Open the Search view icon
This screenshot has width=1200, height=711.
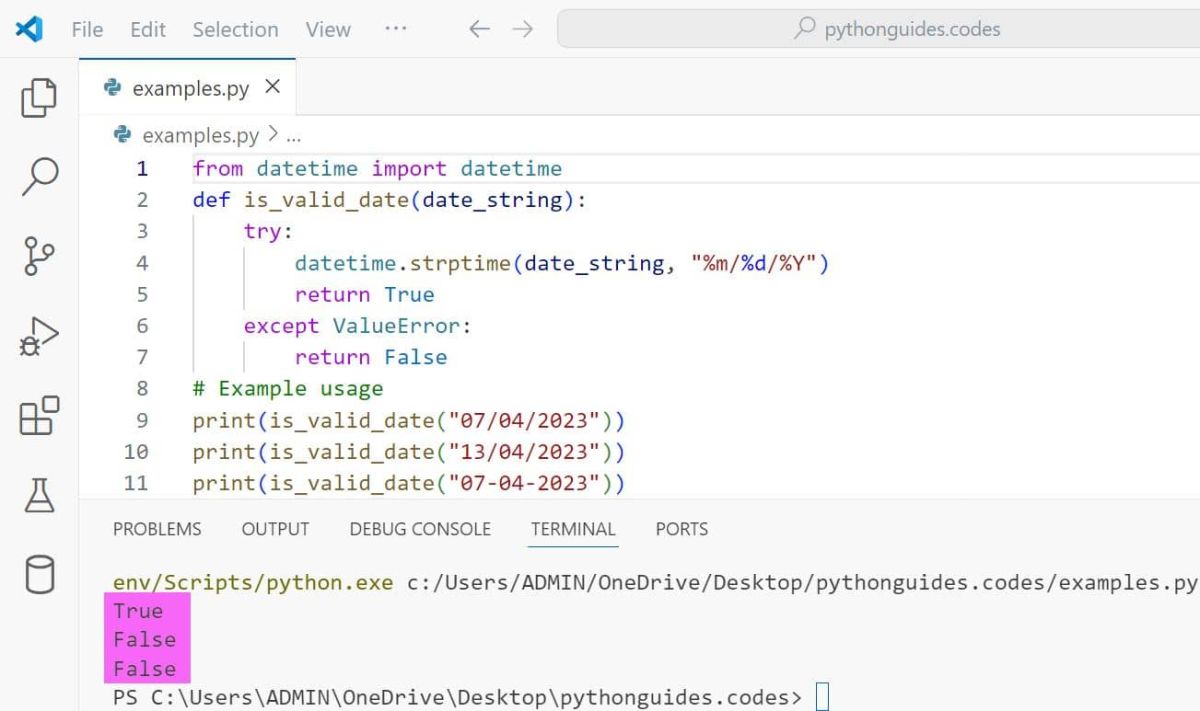point(39,176)
